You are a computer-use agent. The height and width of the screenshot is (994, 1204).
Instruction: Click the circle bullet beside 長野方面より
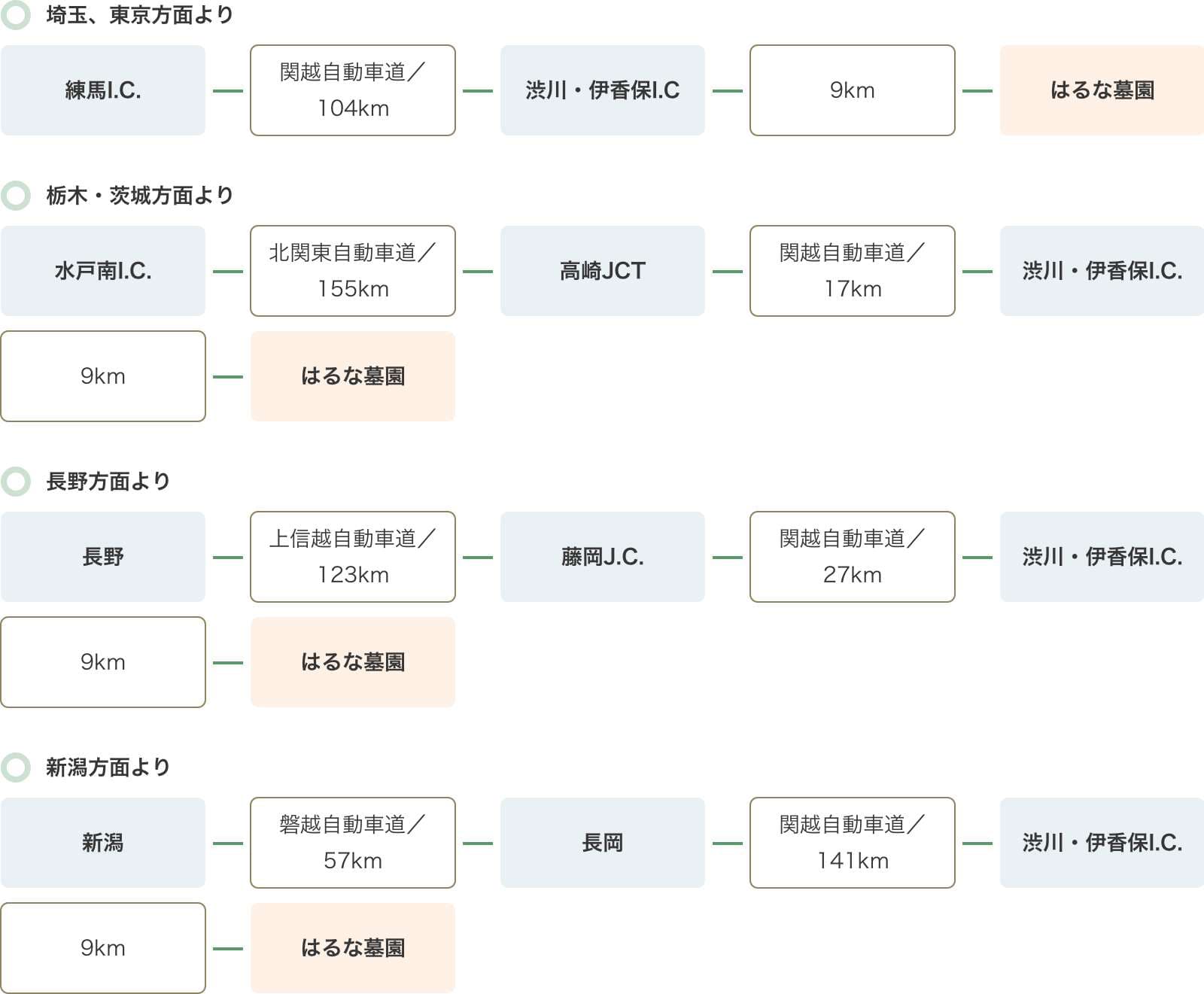(x=16, y=482)
